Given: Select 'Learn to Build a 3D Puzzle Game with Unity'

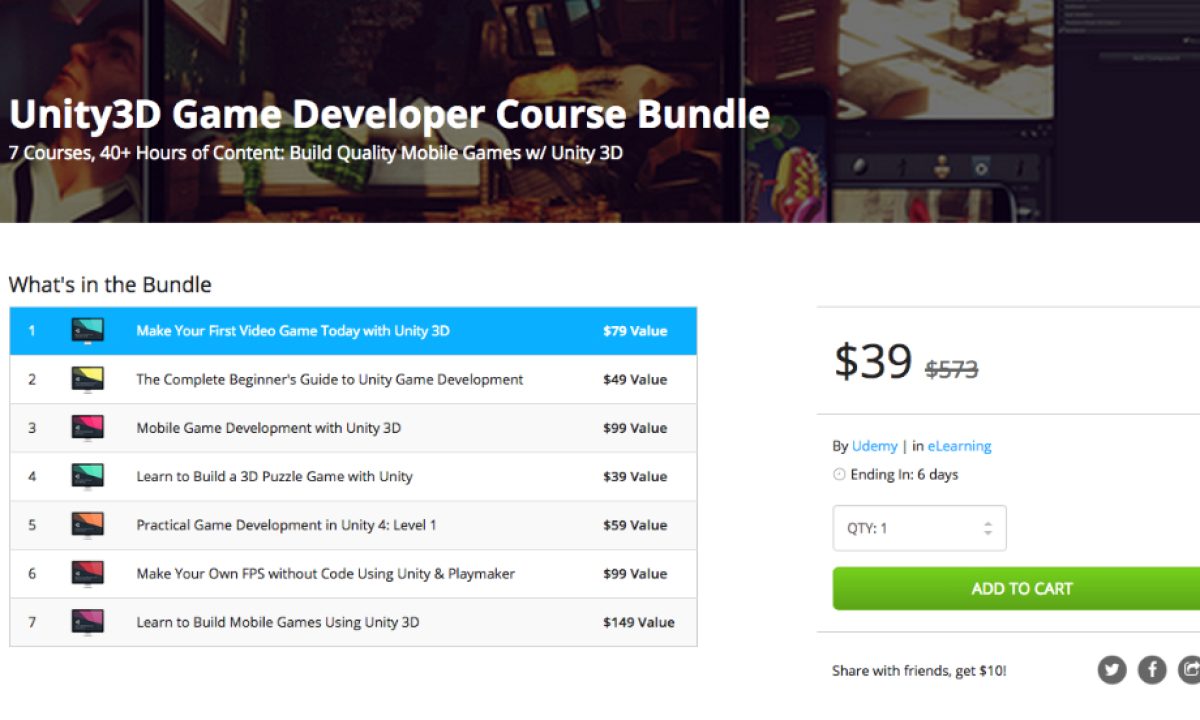Looking at the screenshot, I should click(x=274, y=476).
